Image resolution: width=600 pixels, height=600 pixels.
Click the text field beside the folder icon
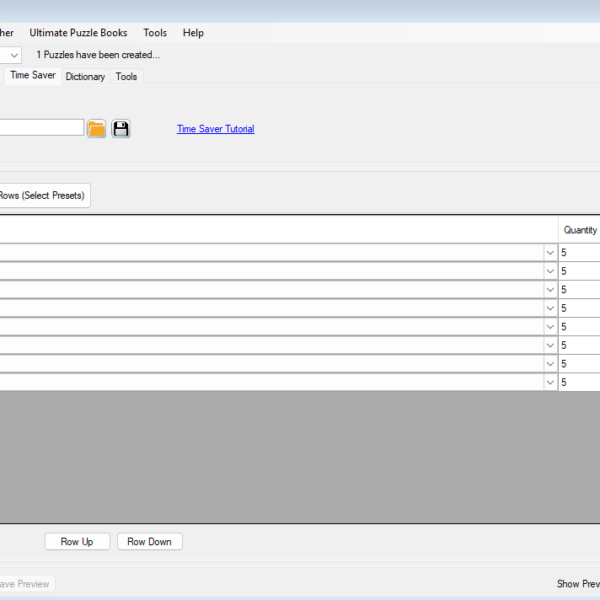(40, 128)
